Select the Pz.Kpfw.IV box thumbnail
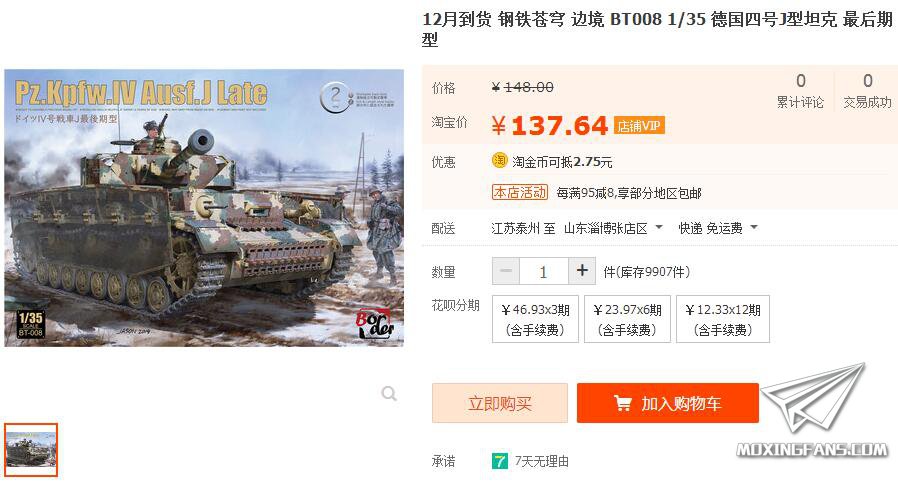The width and height of the screenshot is (898, 485). (31, 449)
